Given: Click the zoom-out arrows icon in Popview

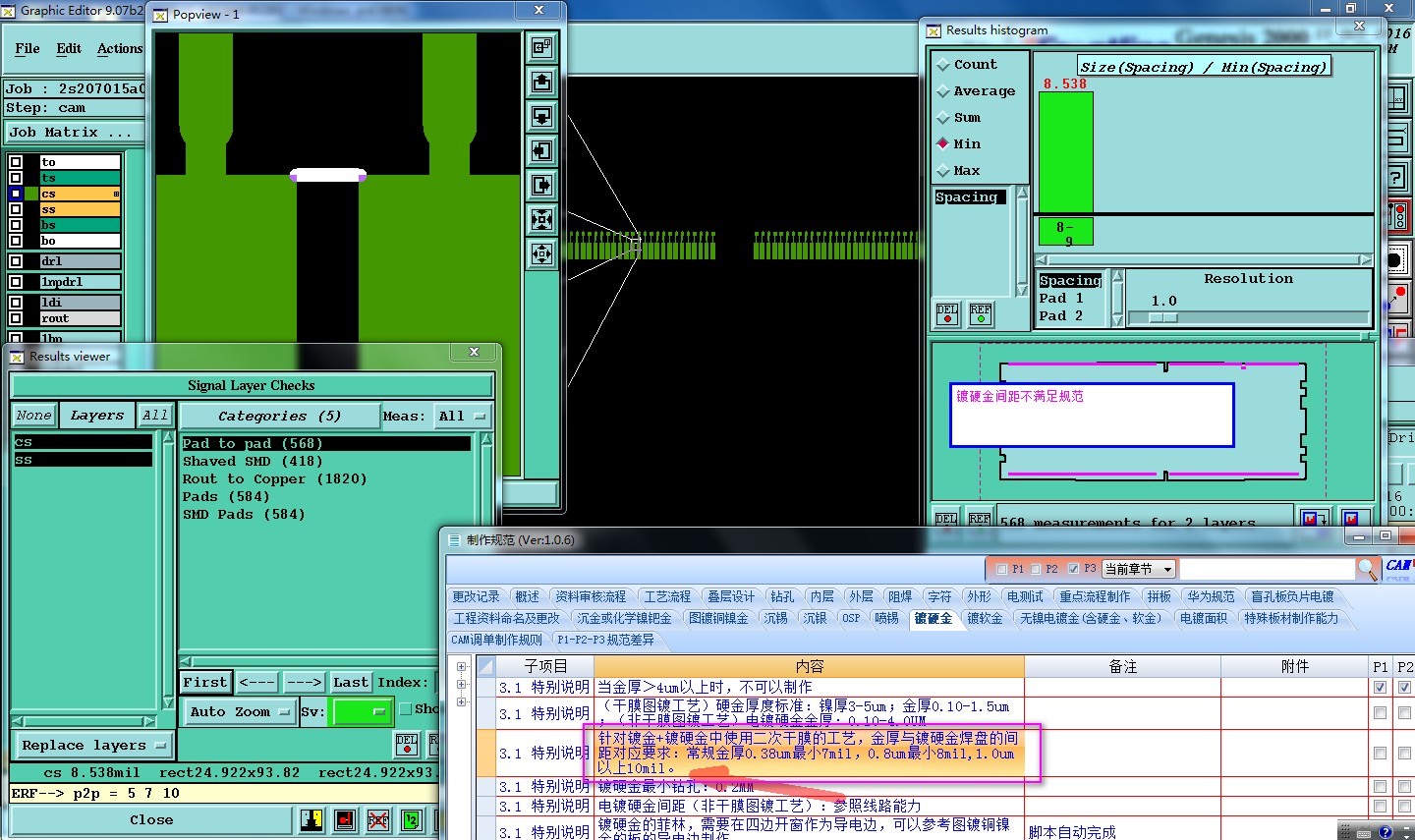Looking at the screenshot, I should (x=541, y=219).
